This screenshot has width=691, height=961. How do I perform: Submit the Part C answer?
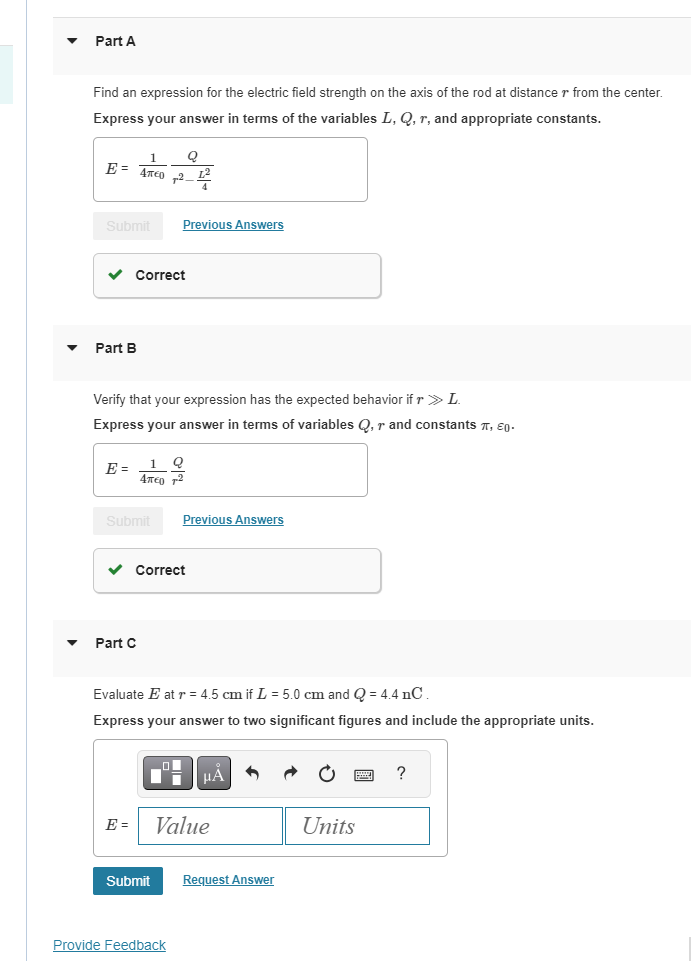[x=127, y=881]
